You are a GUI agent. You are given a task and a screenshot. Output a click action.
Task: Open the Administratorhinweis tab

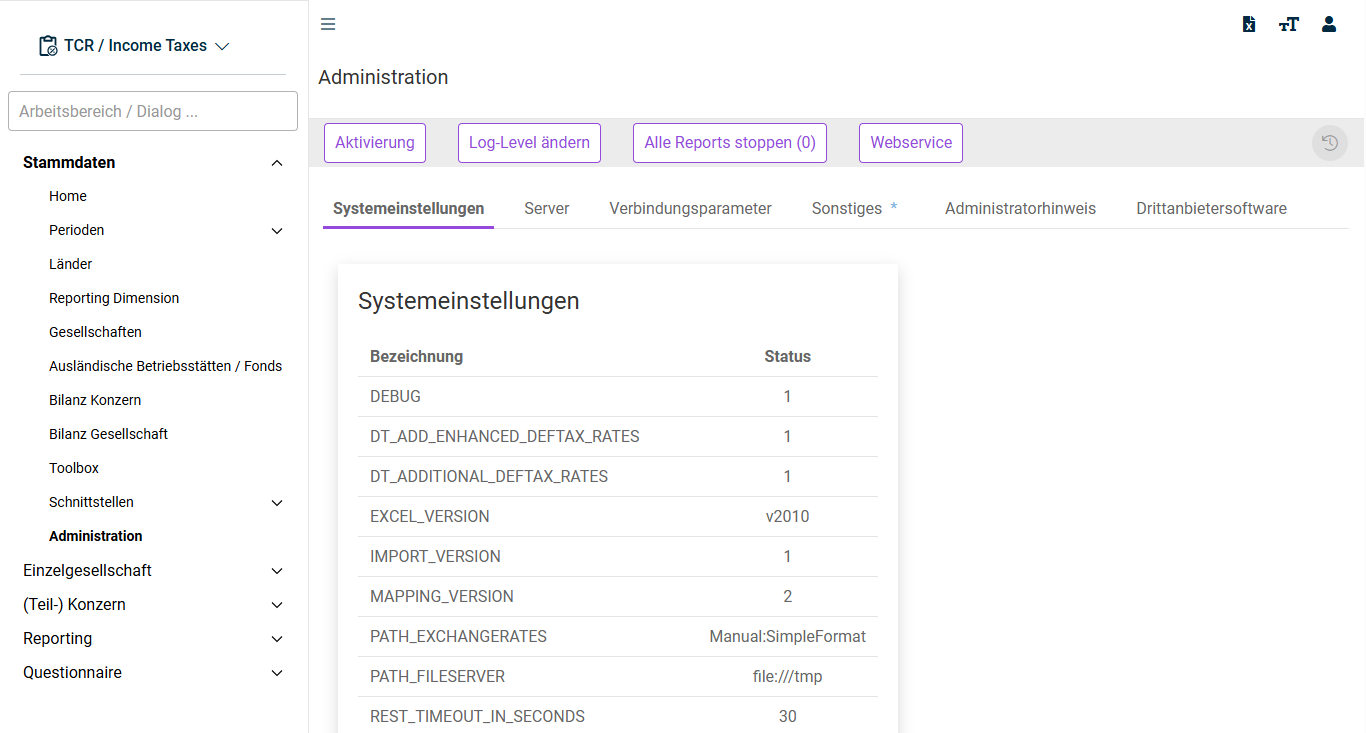point(1020,209)
